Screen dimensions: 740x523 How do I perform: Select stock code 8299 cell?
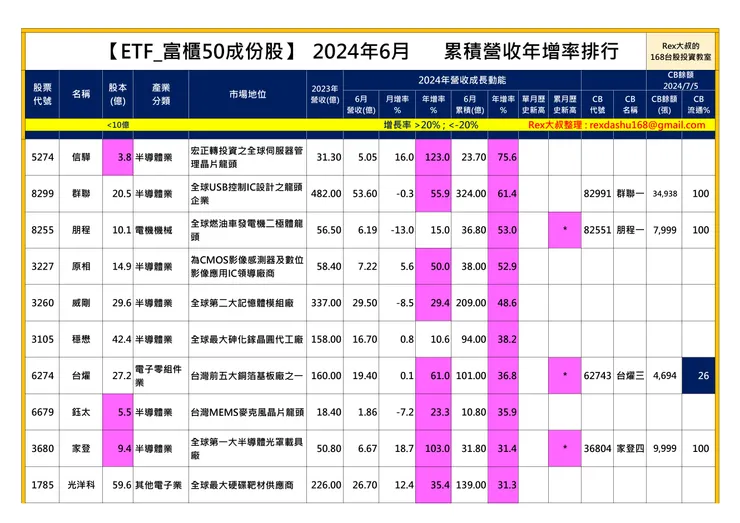(42, 194)
